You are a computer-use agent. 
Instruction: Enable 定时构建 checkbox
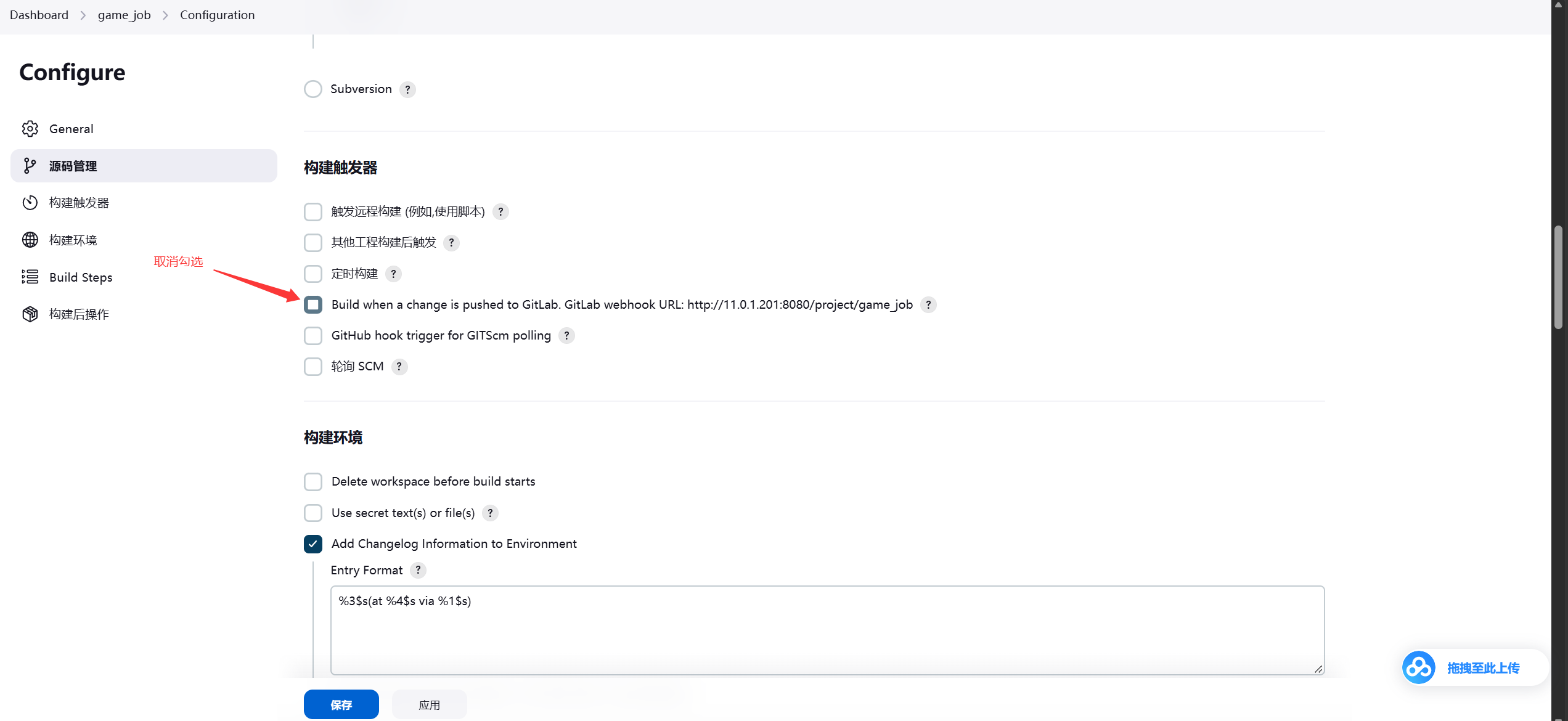click(x=313, y=274)
